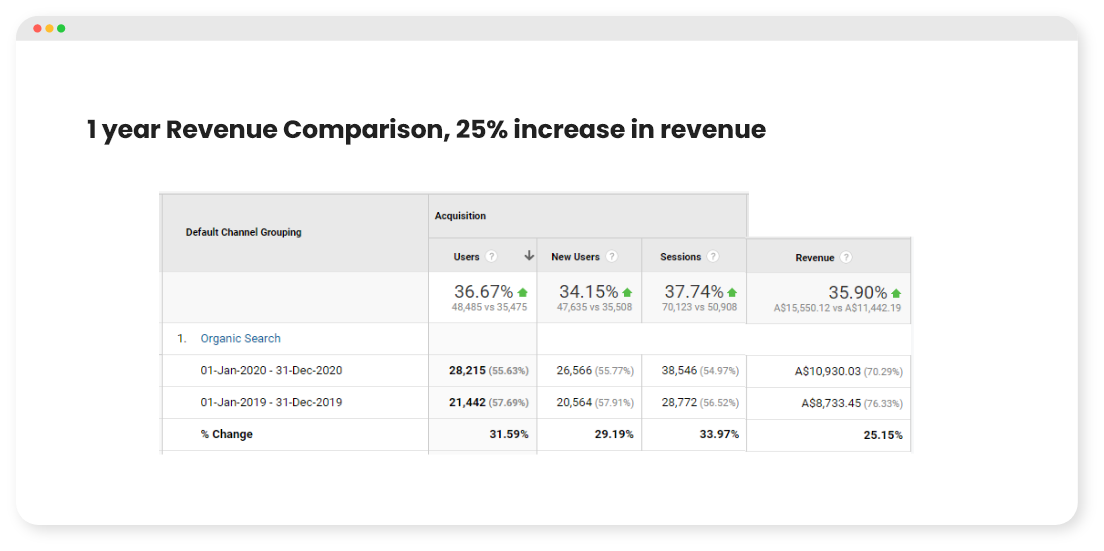The width and height of the screenshot is (1104, 551).
Task: Select the 01-Jan-2020 - 31-Dec-2020 row label
Action: click(272, 371)
